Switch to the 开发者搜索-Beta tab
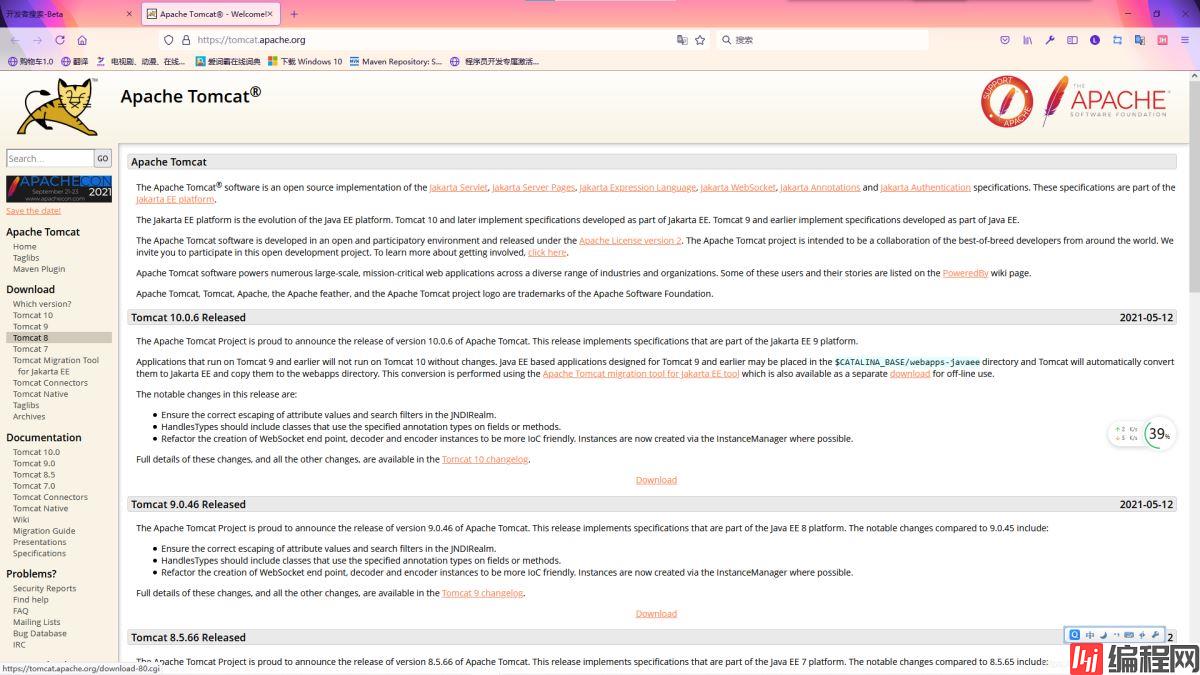The image size is (1200, 675). 60,14
